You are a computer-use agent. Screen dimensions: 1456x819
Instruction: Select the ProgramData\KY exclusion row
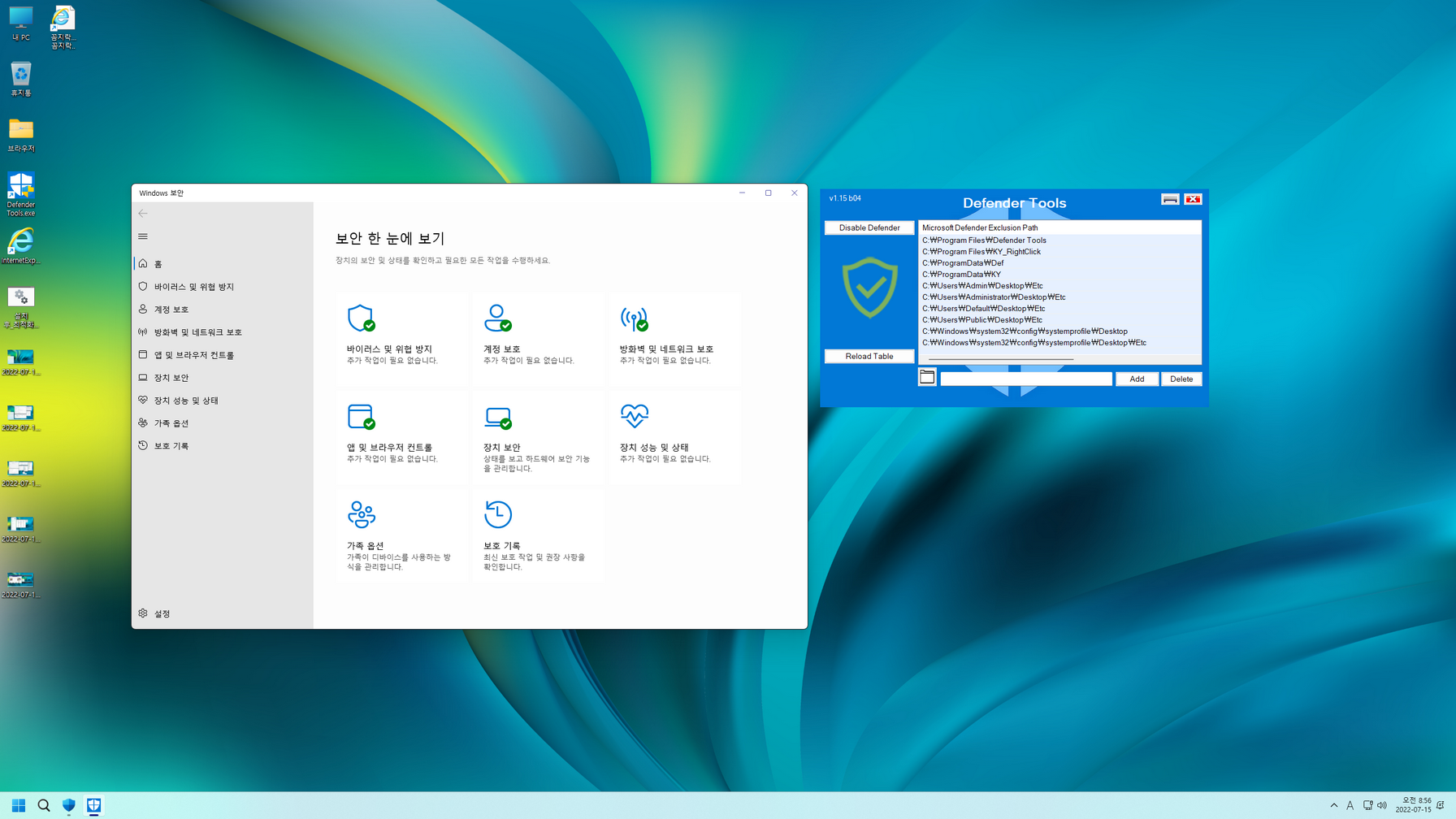point(1059,275)
